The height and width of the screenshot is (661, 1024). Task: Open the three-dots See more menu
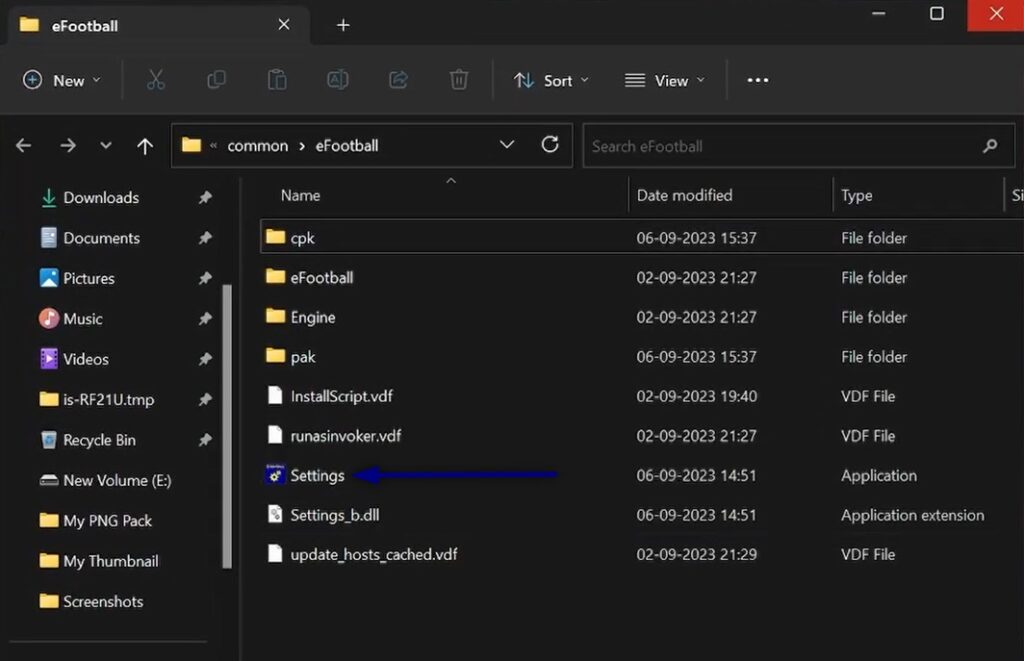(758, 80)
